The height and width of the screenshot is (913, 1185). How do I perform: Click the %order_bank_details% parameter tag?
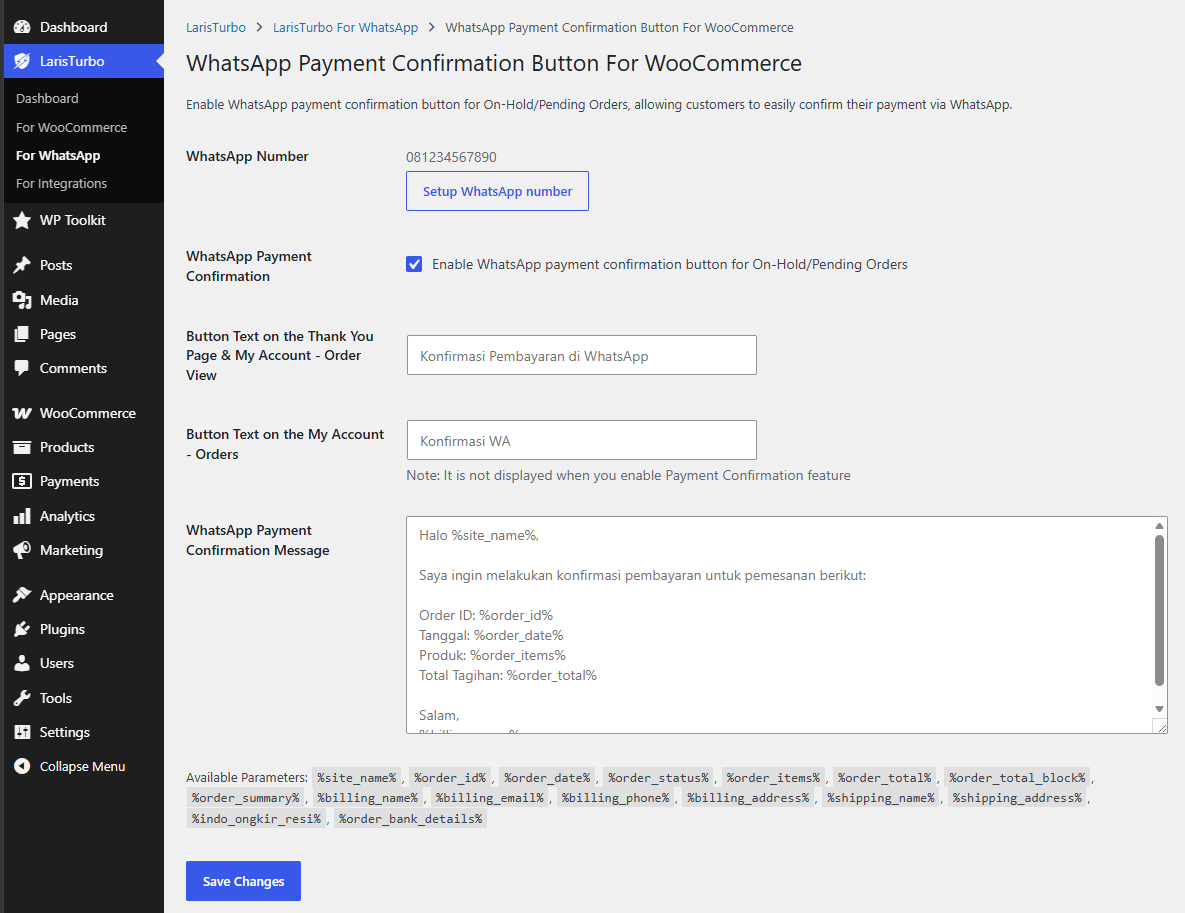[x=410, y=819]
